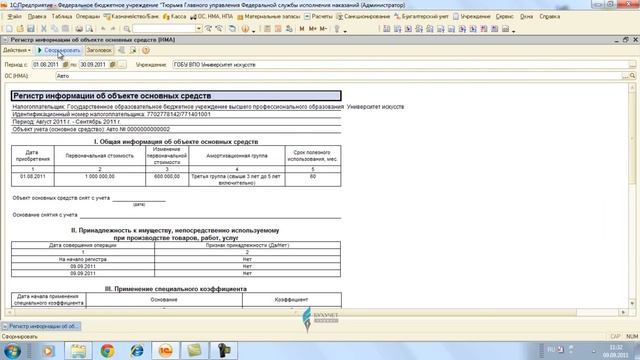Click the vertical scrollbar down arrow
The height and width of the screenshot is (360, 640).
tap(632, 304)
